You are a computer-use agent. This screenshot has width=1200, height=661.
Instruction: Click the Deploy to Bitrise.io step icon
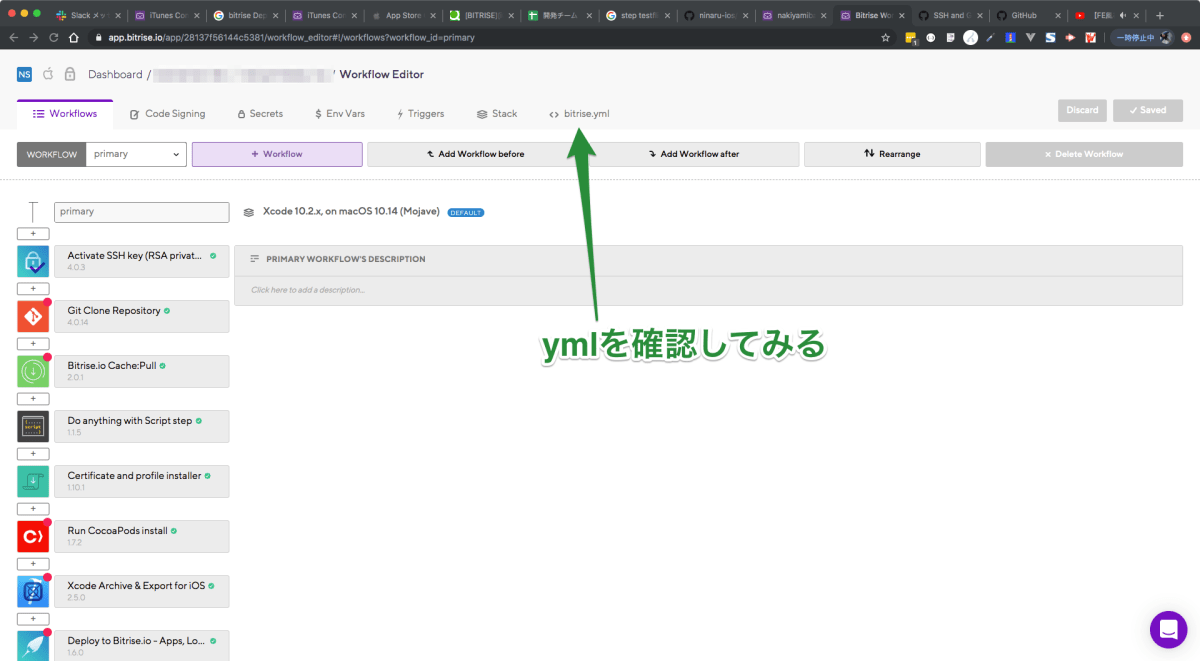33,645
